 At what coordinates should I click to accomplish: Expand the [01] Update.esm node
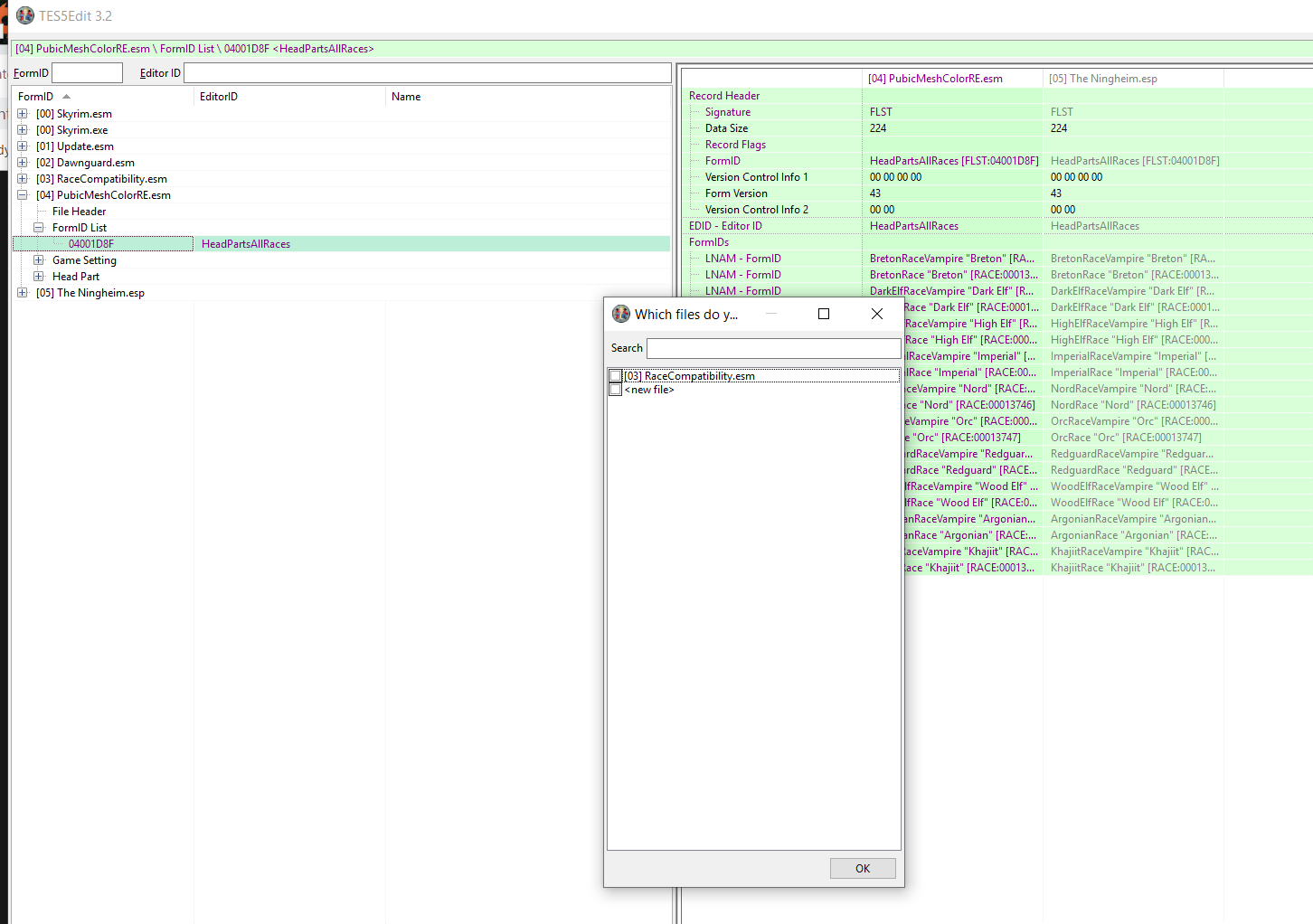point(23,146)
